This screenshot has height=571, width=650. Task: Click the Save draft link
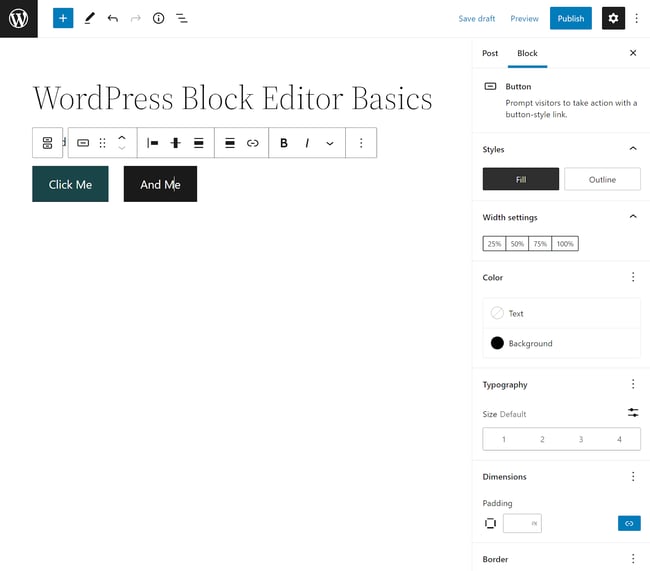click(x=477, y=18)
